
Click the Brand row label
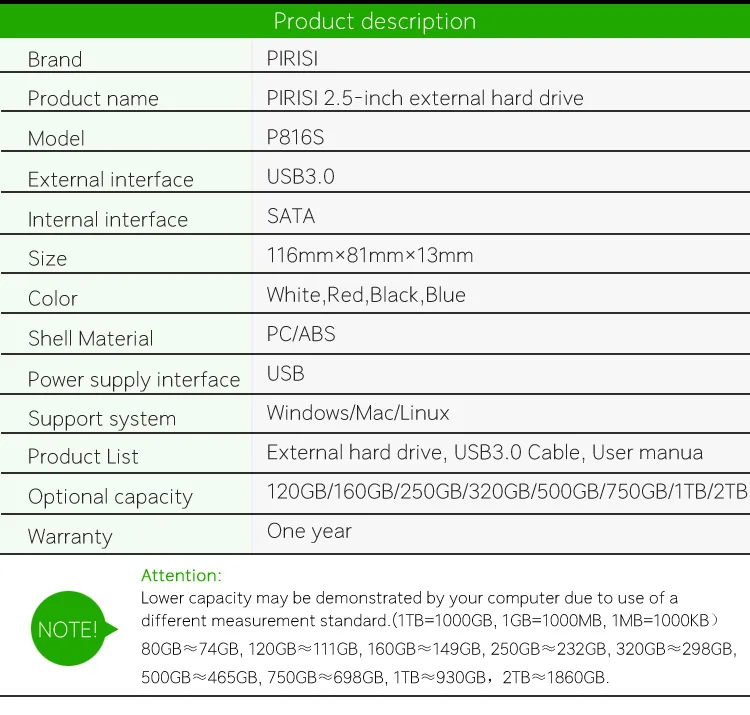(x=55, y=60)
